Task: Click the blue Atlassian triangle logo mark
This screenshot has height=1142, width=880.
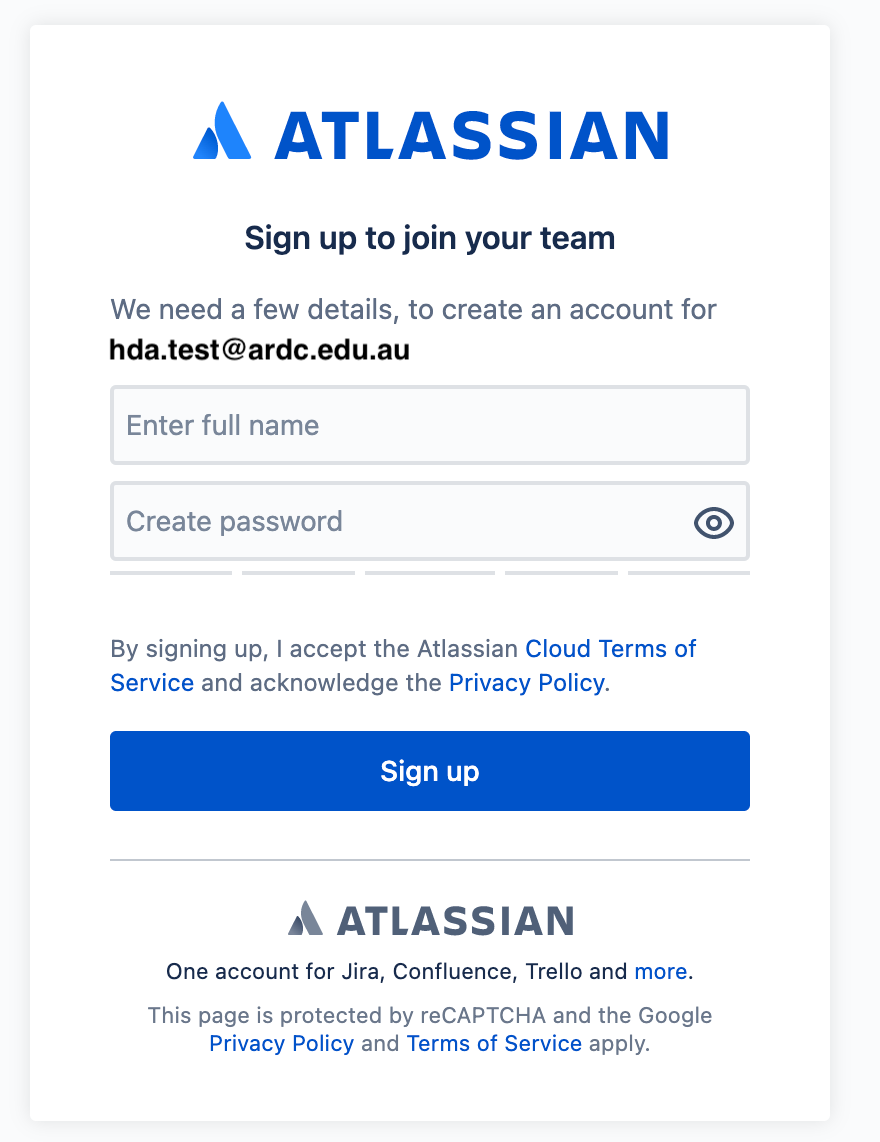Action: tap(222, 132)
